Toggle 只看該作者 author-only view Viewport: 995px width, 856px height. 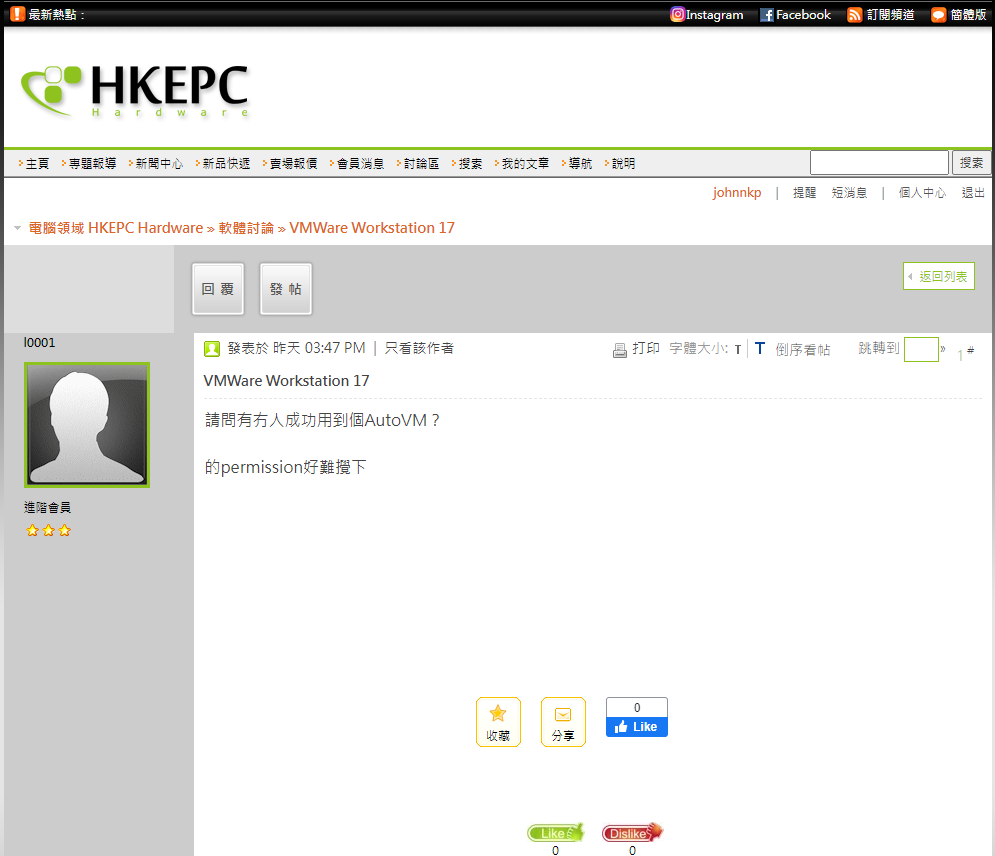(x=421, y=348)
